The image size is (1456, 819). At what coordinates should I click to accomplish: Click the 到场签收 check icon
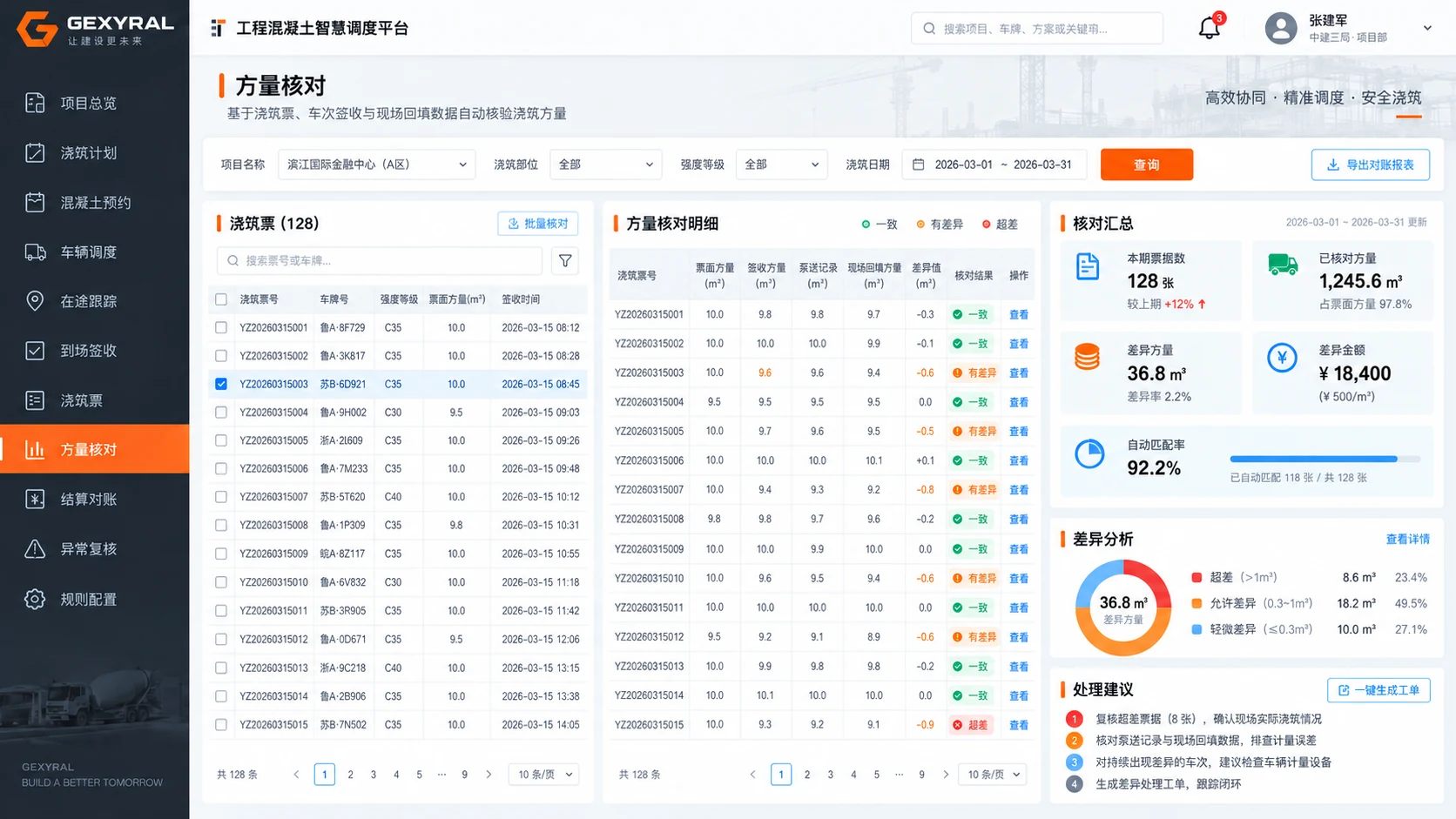(x=35, y=351)
